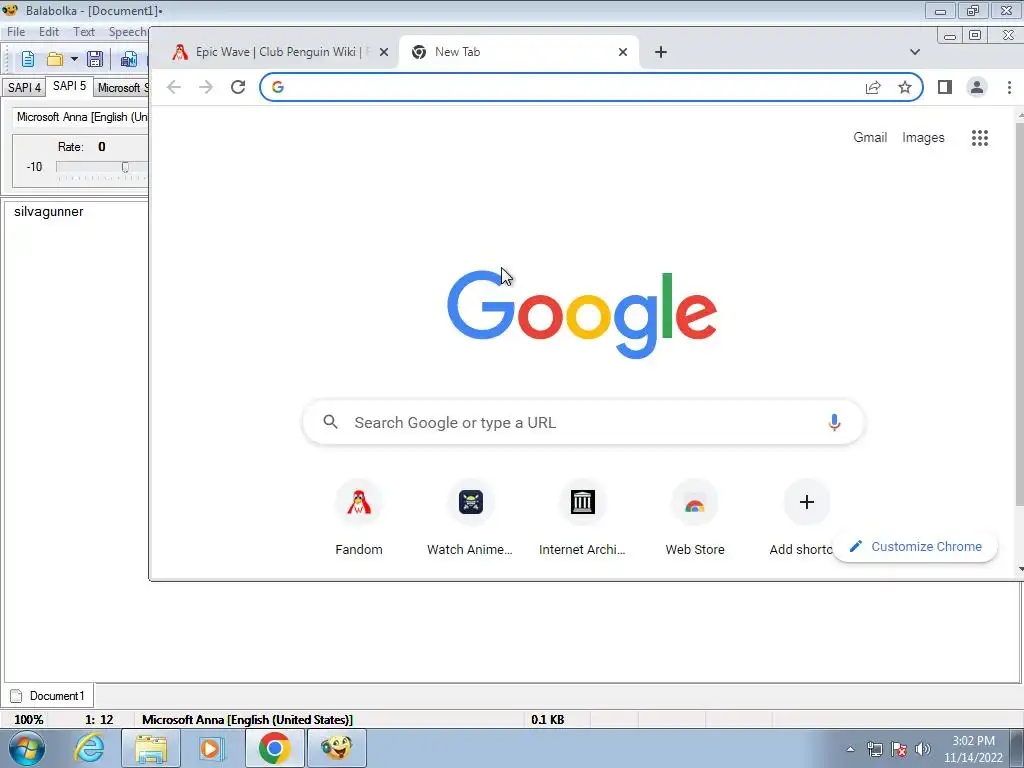
Task: Open Windows Explorer from taskbar
Action: pyautogui.click(x=151, y=748)
